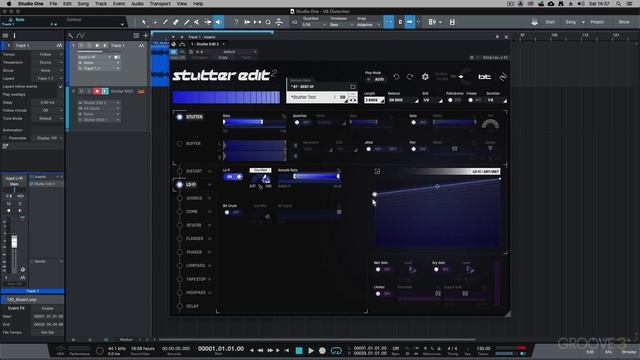Click the Start button top right
640x360 pixels.
point(550,22)
